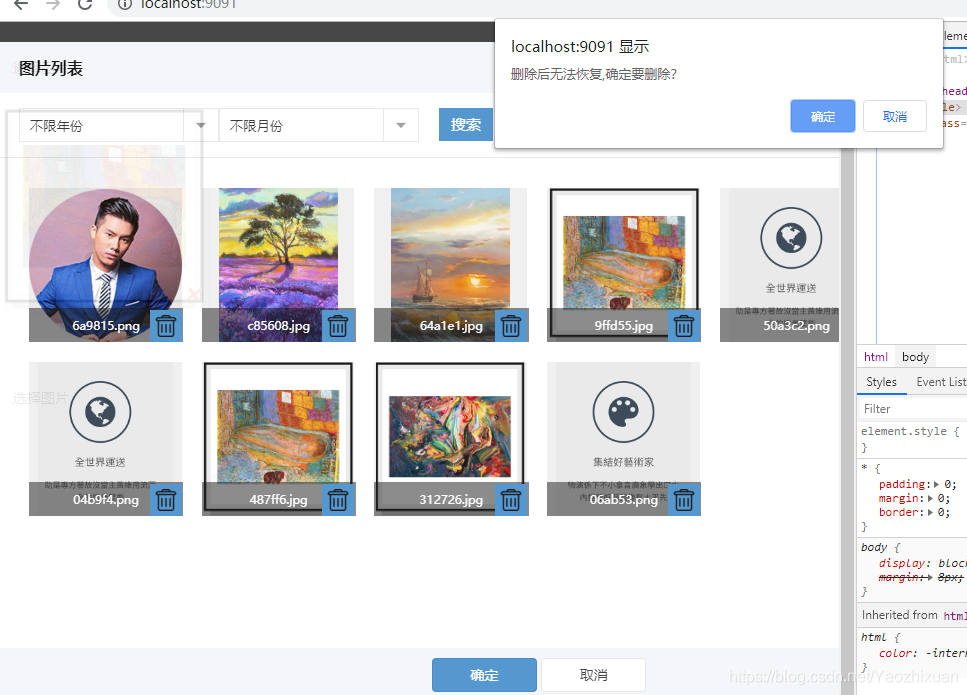The width and height of the screenshot is (967, 695).
Task: Open the 不限年份 year dropdown
Action: pos(118,125)
